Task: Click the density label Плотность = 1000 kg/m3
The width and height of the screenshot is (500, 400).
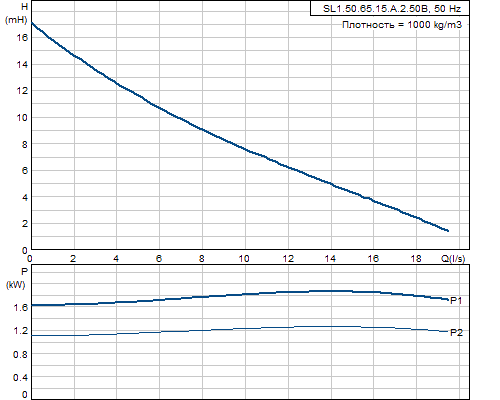Action: click(x=402, y=25)
